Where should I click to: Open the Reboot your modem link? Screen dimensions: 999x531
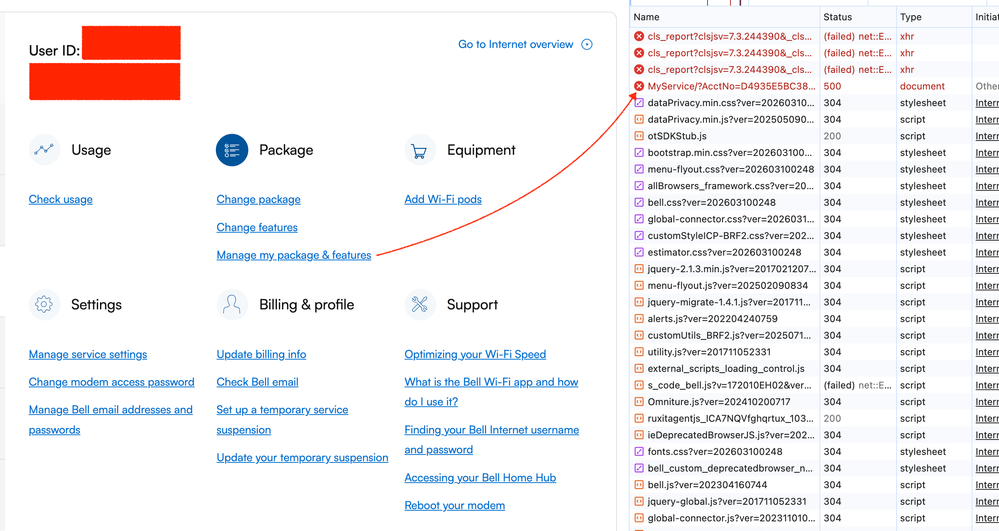454,506
